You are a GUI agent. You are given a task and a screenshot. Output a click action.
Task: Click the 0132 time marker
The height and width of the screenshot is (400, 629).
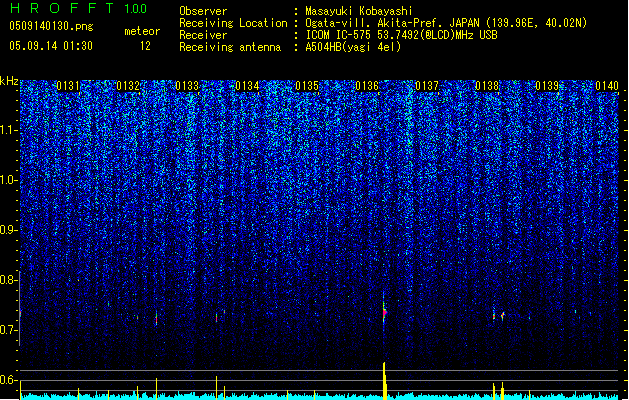[x=128, y=86]
